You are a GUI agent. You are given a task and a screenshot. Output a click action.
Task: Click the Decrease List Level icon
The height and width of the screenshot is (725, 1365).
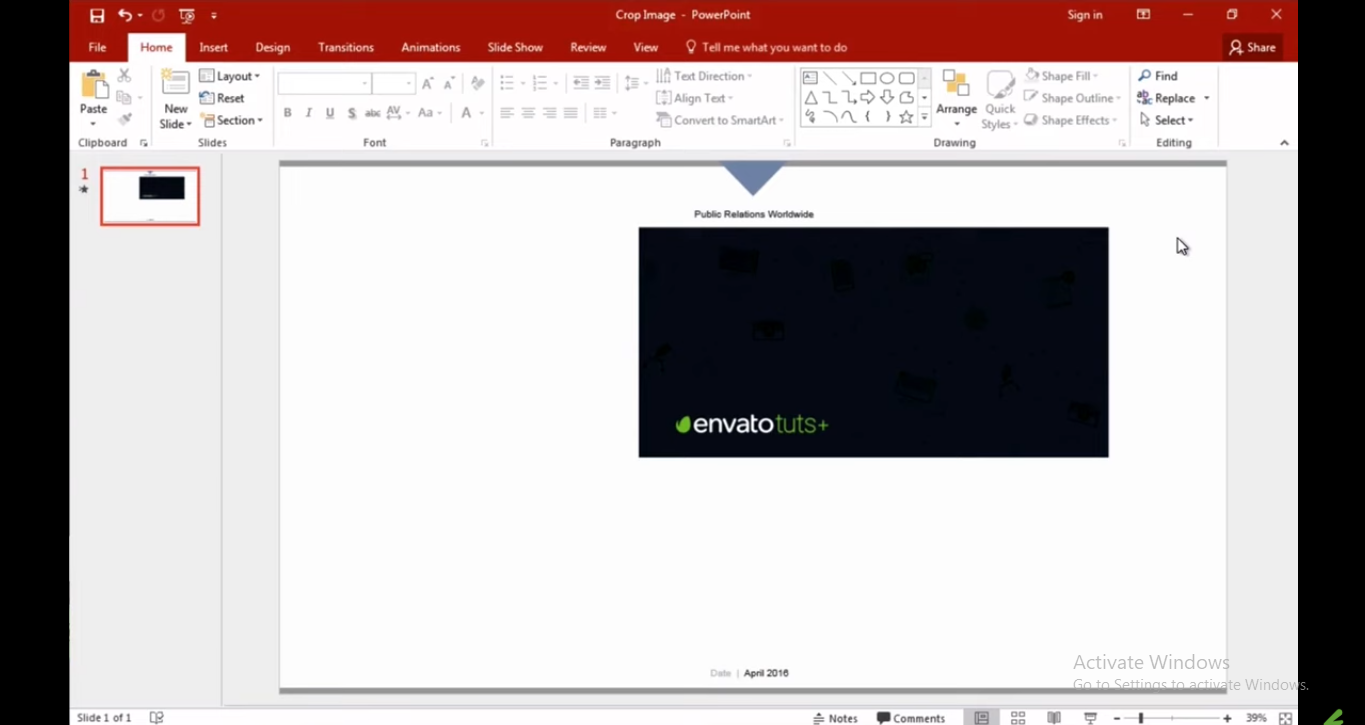[580, 83]
